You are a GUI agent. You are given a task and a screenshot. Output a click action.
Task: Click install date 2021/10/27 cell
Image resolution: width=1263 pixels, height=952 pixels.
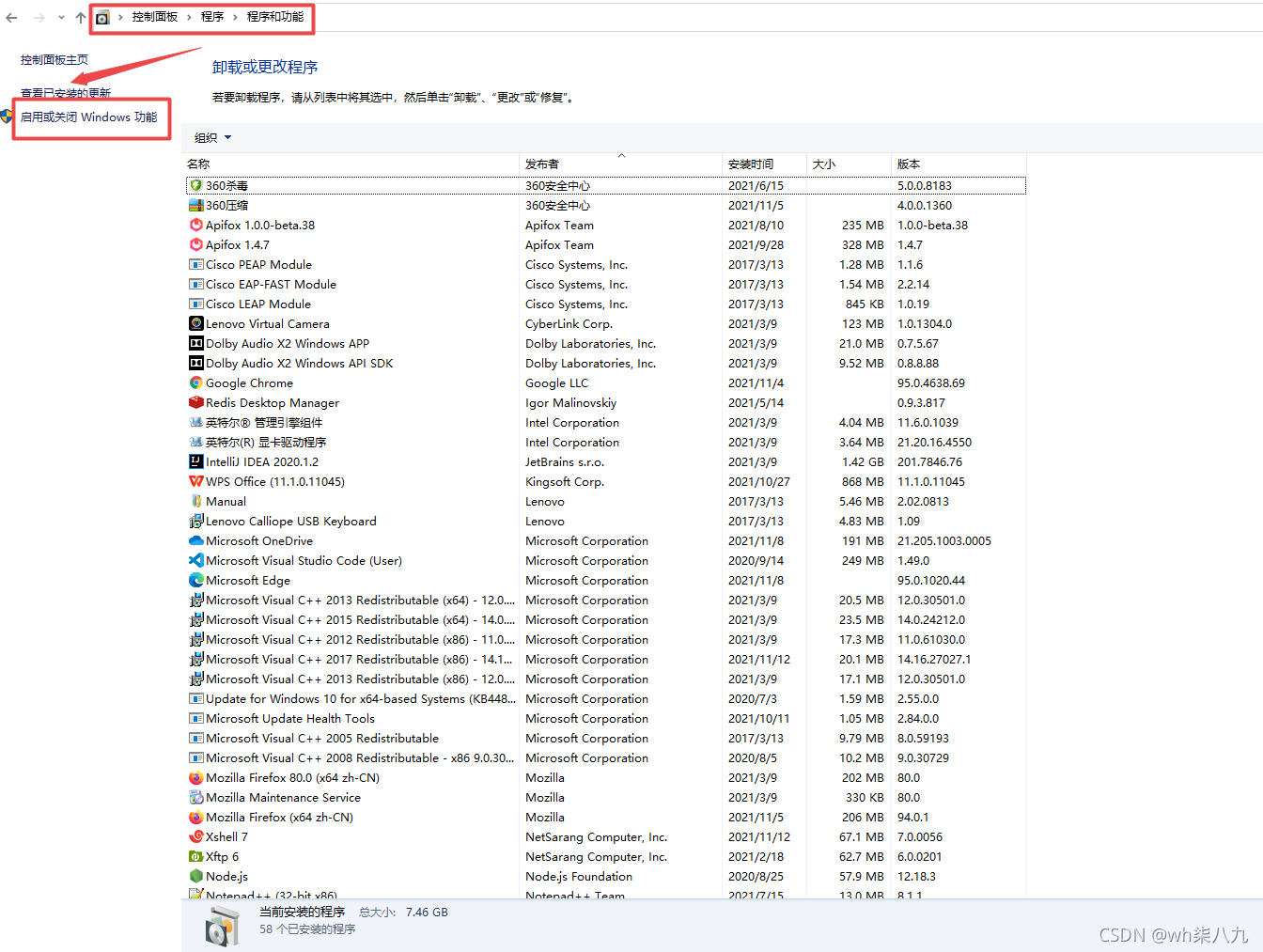[759, 481]
